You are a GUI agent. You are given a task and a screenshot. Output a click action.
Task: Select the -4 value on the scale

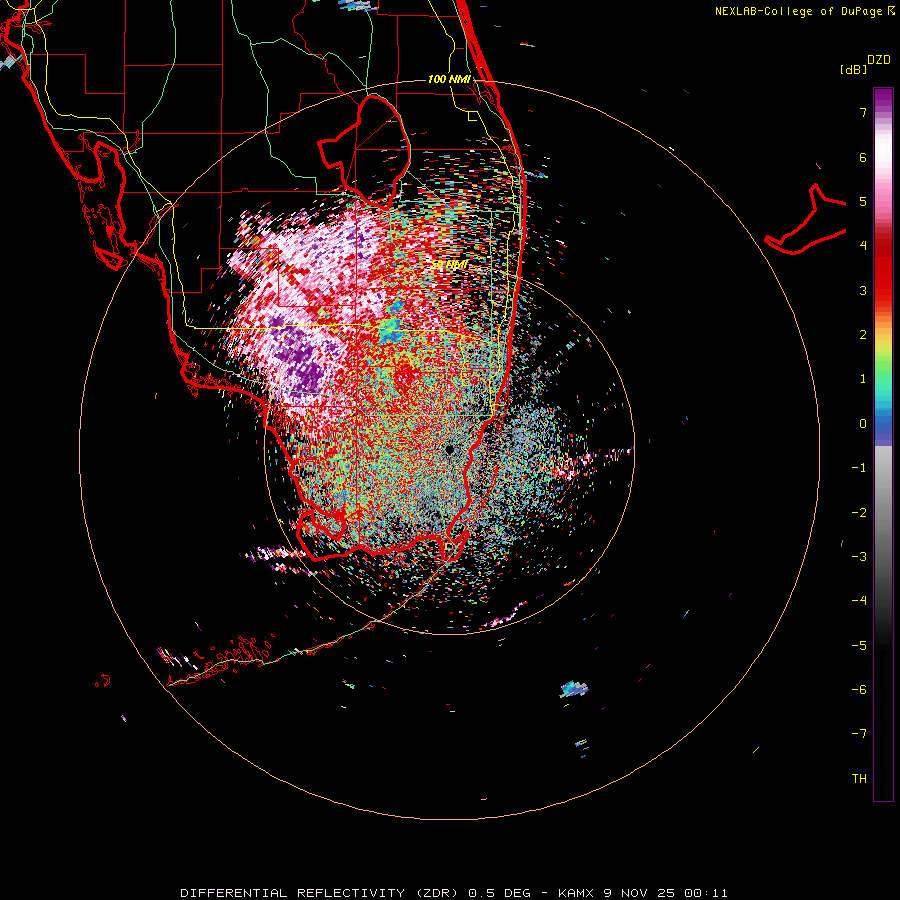pyautogui.click(x=859, y=601)
